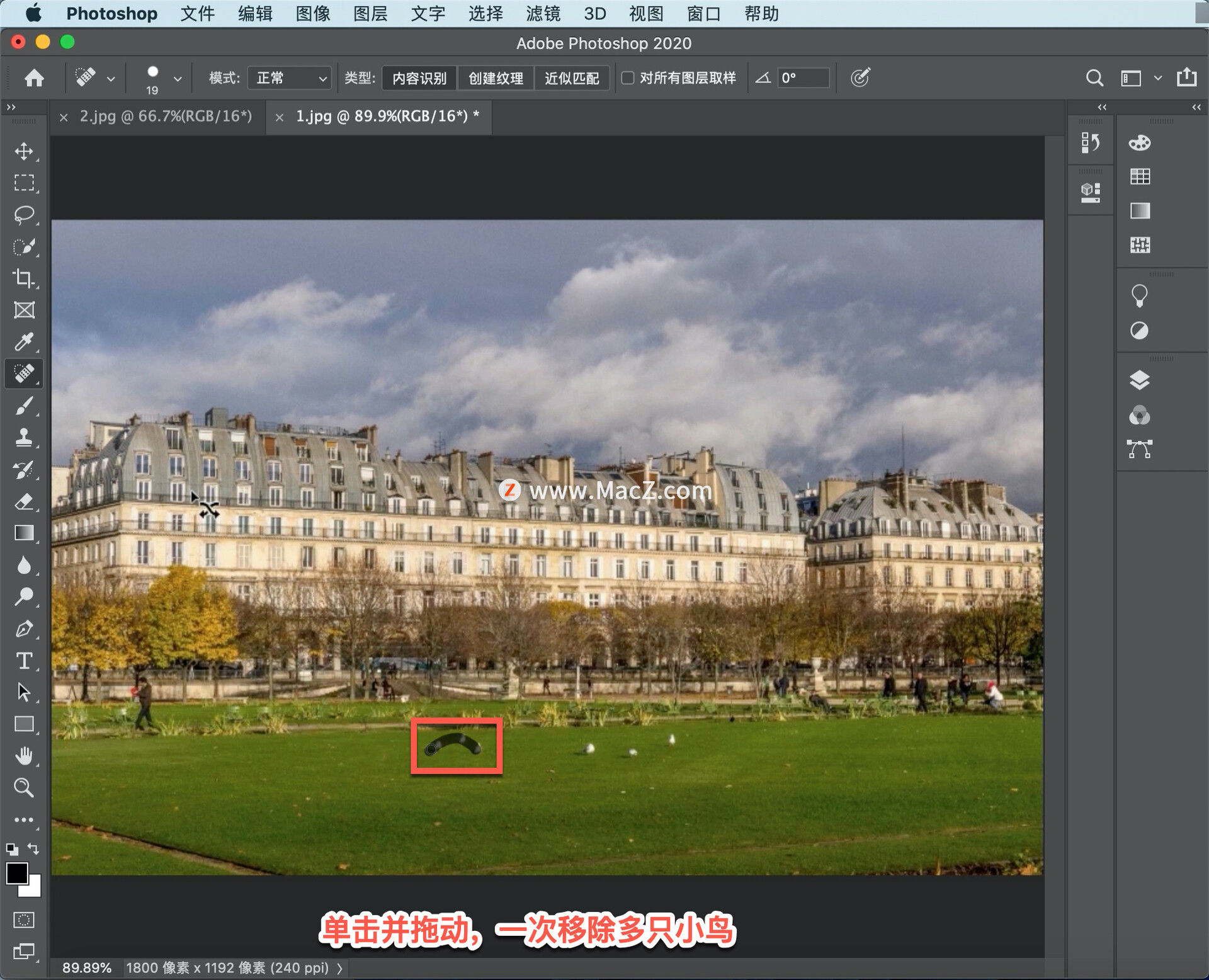Toggle pressure-for-size brush icon
Image resolution: width=1209 pixels, height=980 pixels.
coord(860,78)
